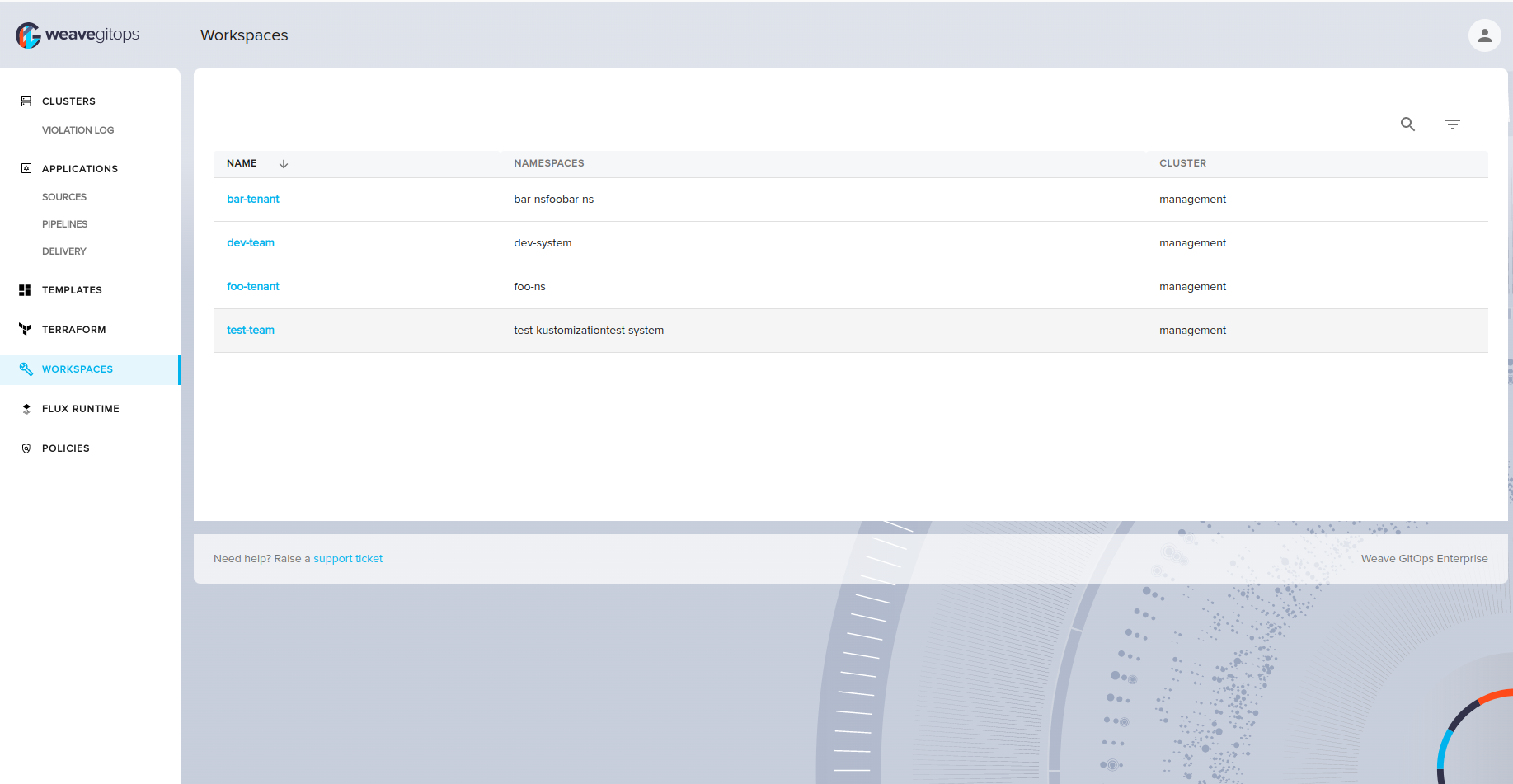1513x784 pixels.
Task: Open the test-team workspace
Action: (x=251, y=331)
